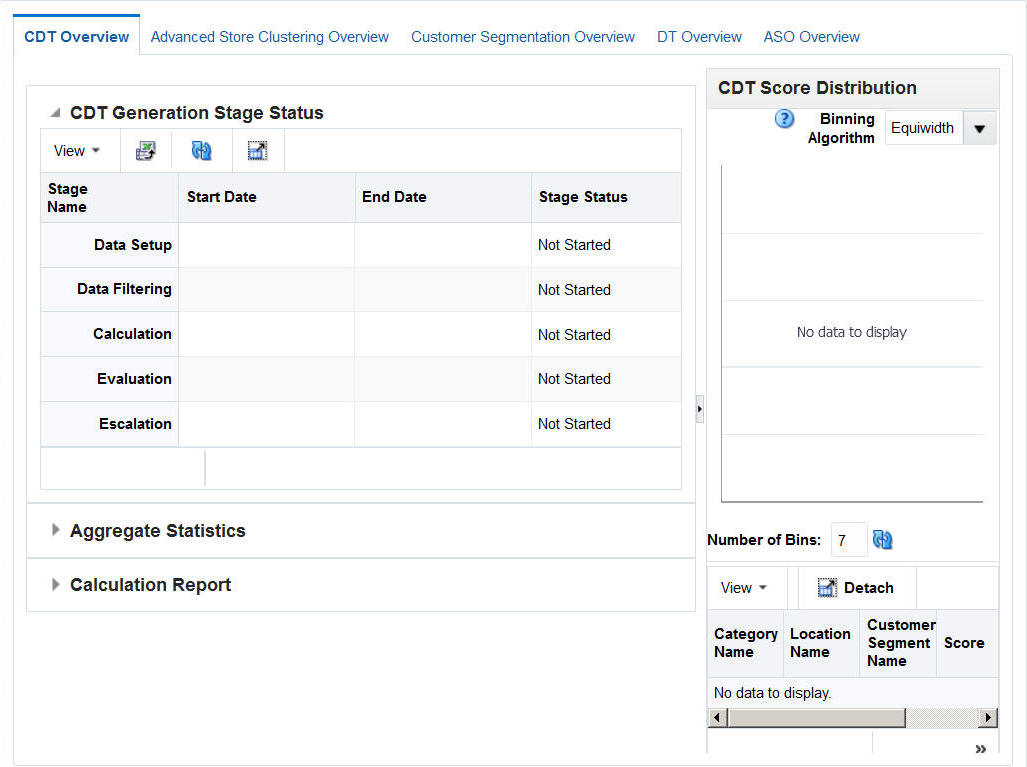Open the Customer Segmentation Overview tab
This screenshot has width=1027, height=767.
coord(523,37)
